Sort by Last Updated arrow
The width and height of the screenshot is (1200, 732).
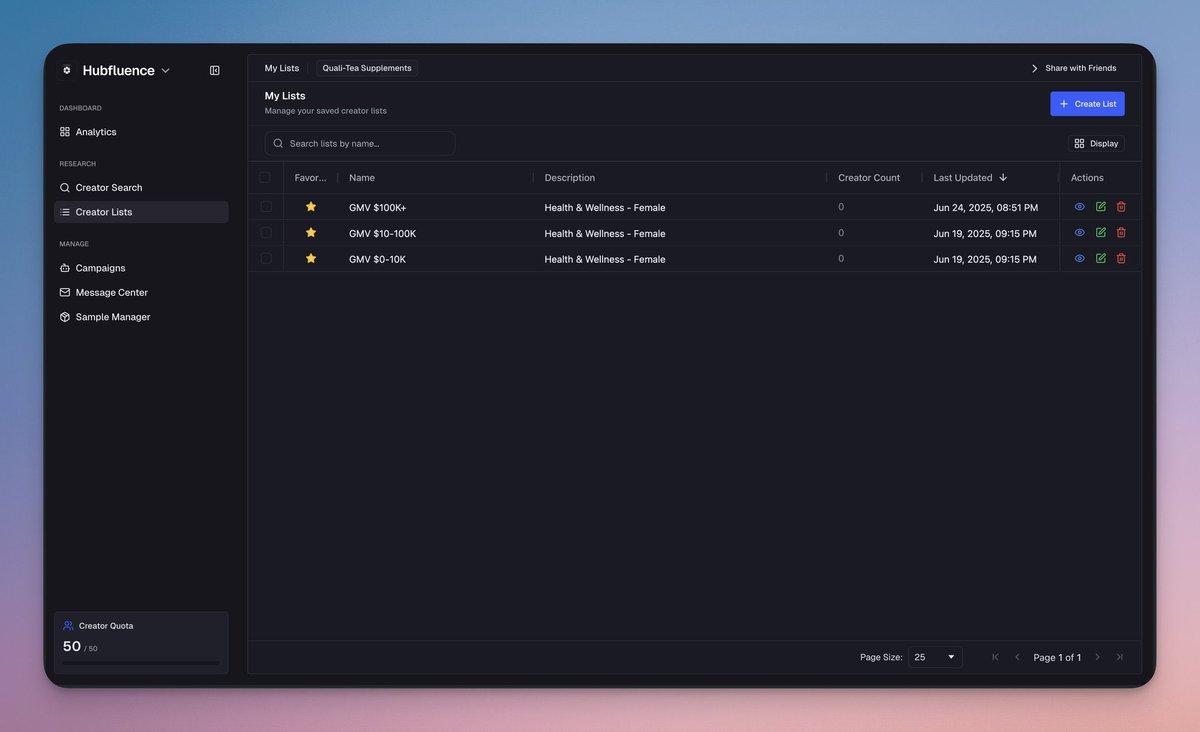(x=1003, y=177)
